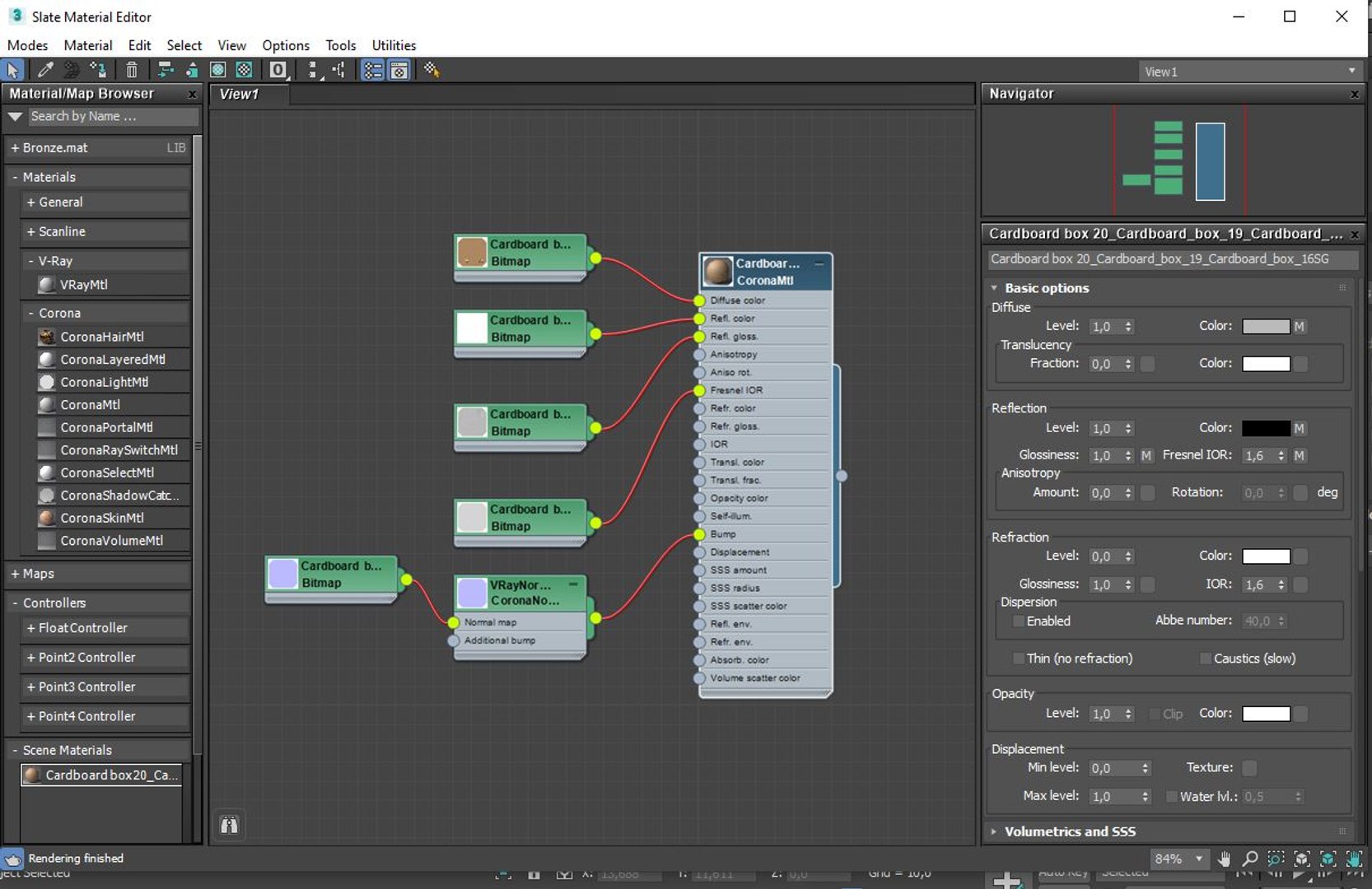
Task: Select the zoom magnifier tool
Action: pyautogui.click(x=1249, y=859)
